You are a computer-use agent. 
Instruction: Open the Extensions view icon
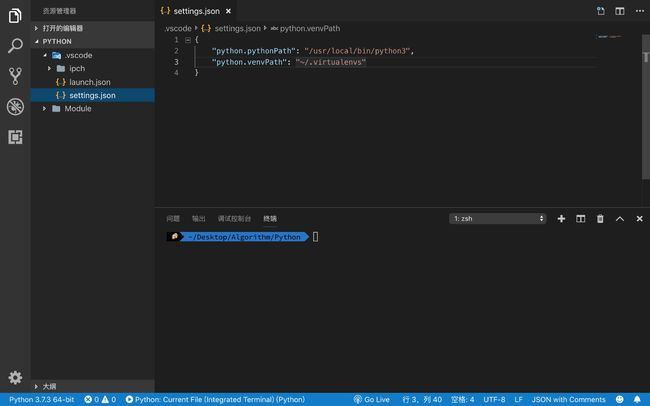pos(15,137)
